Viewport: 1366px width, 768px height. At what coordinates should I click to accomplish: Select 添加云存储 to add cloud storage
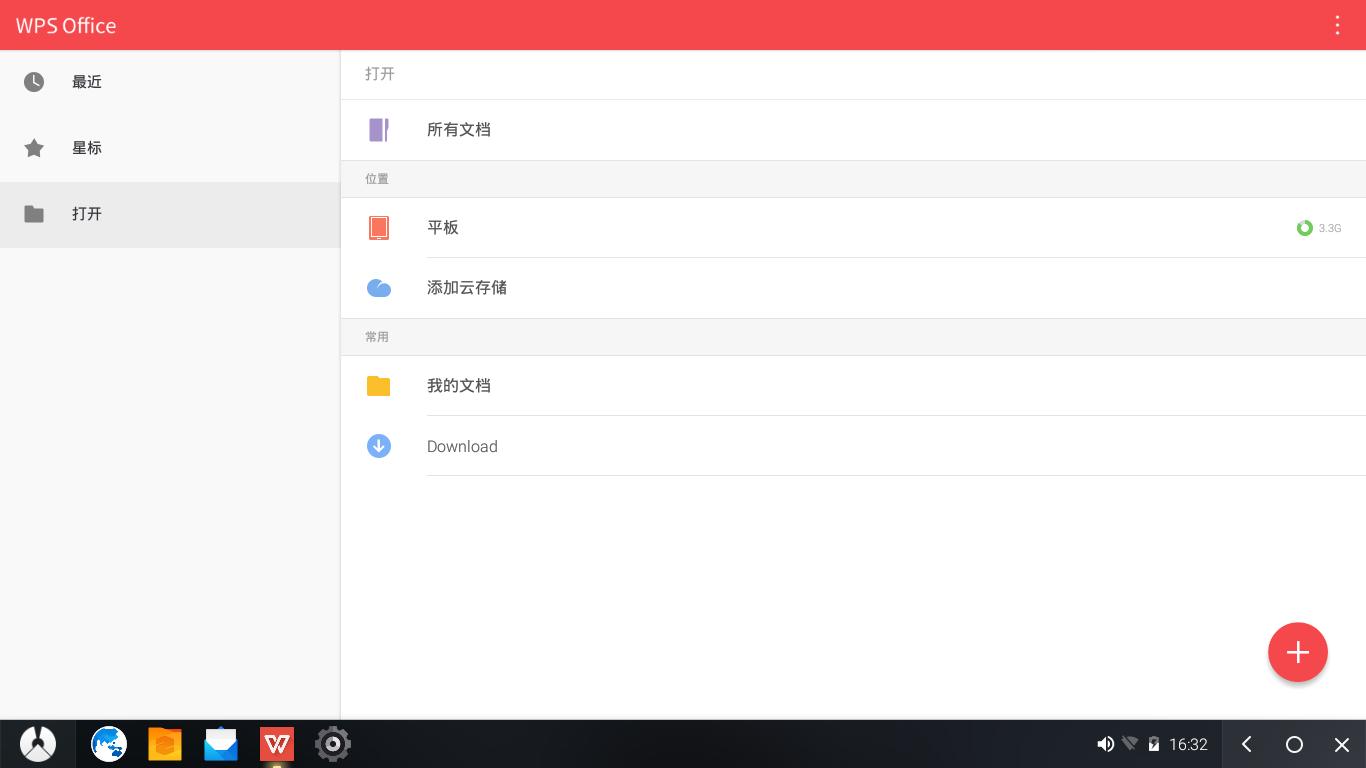(x=853, y=288)
